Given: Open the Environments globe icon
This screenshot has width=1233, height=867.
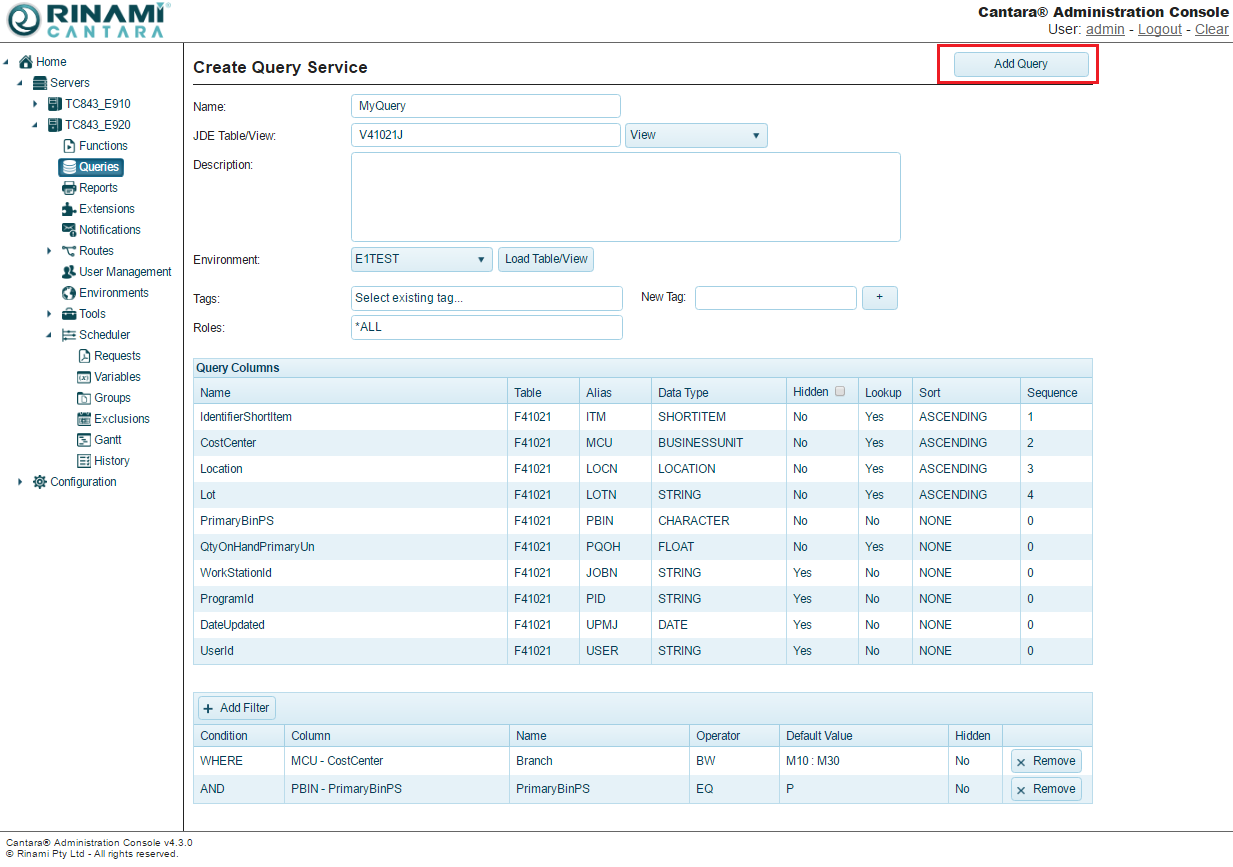Looking at the screenshot, I should (69, 293).
